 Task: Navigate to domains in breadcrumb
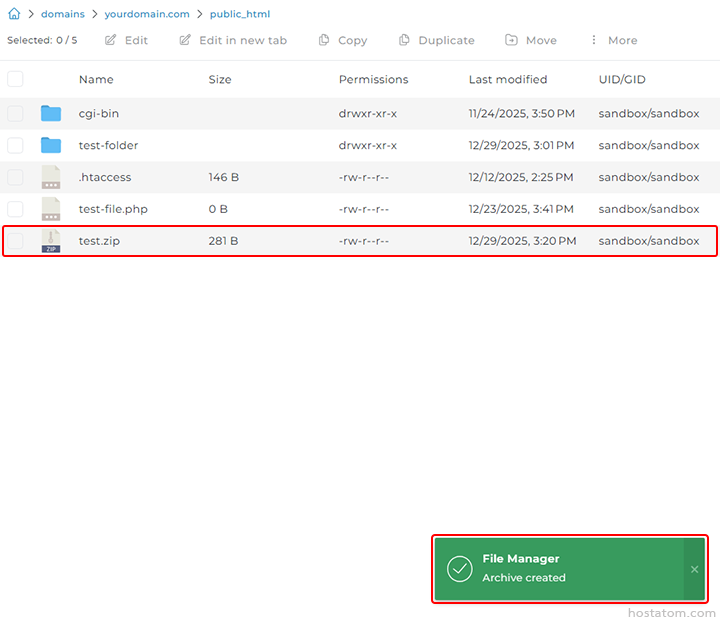tap(62, 14)
